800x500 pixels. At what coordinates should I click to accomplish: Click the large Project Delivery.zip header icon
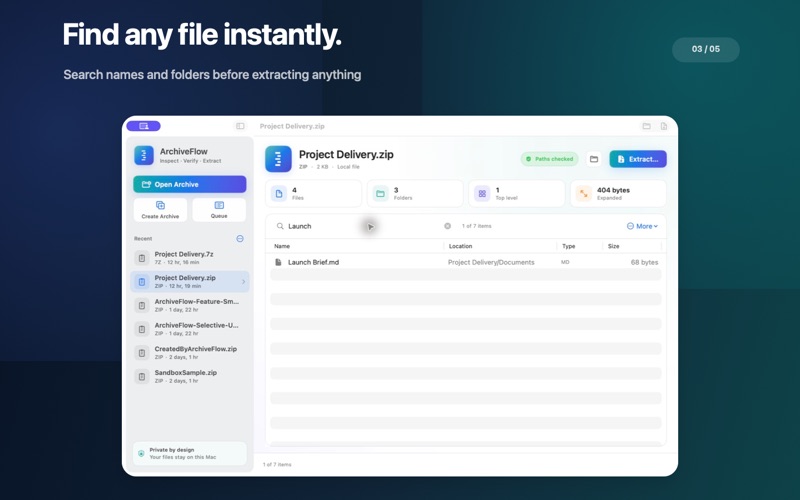278,159
